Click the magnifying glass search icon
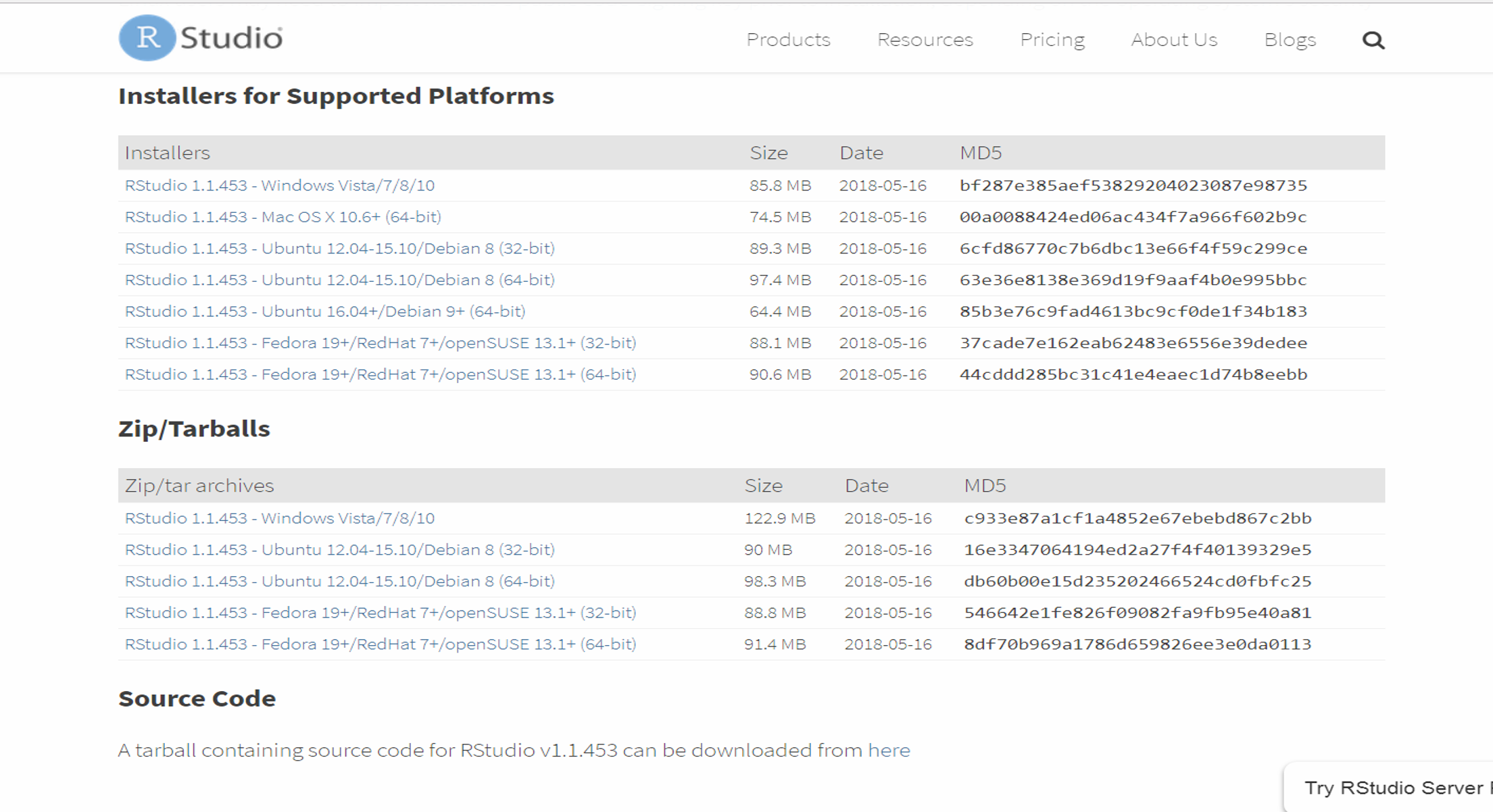Image resolution: width=1493 pixels, height=812 pixels. click(1373, 41)
